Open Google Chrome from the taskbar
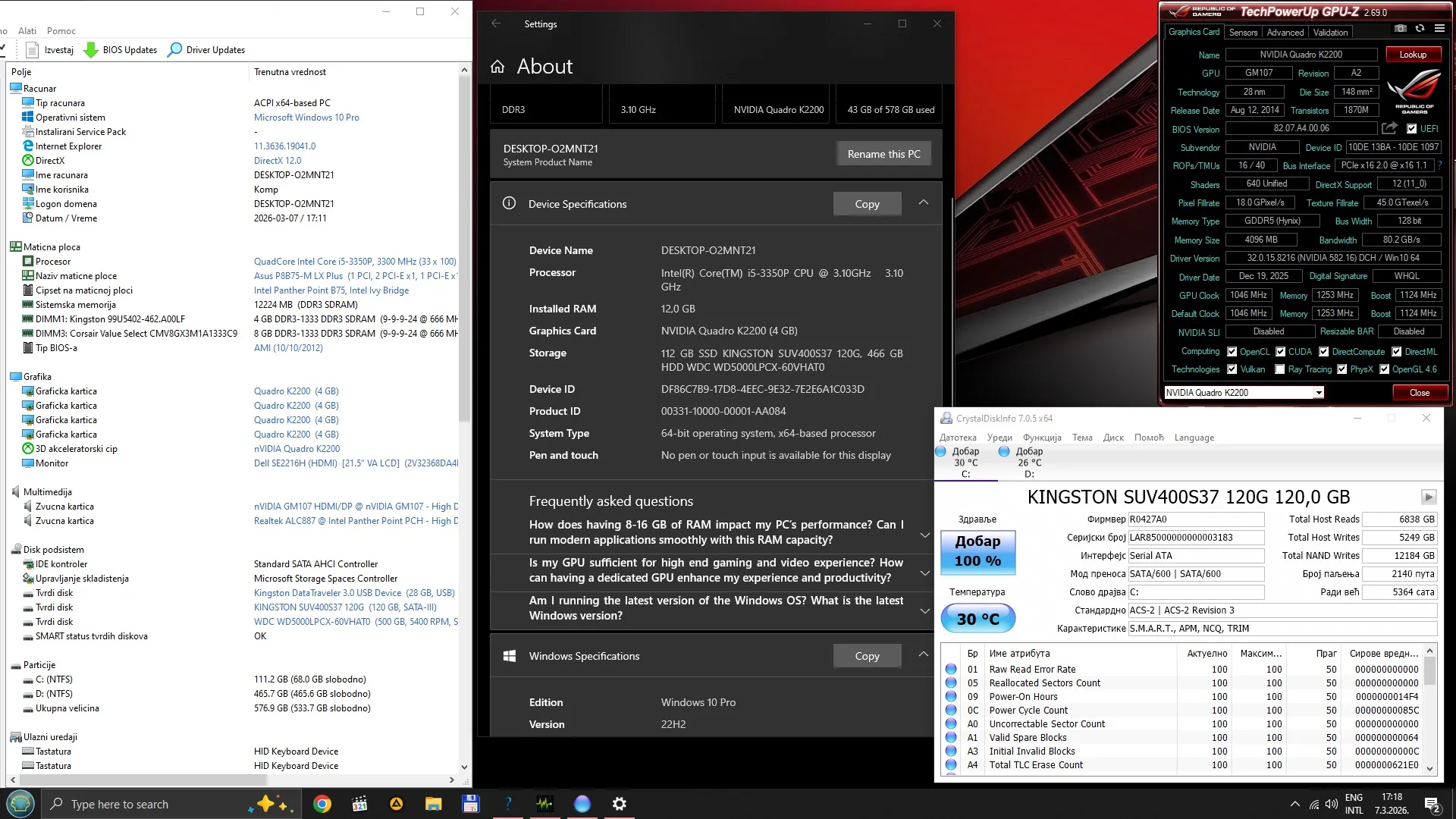Screen dimensions: 1456x819 (x=322, y=804)
